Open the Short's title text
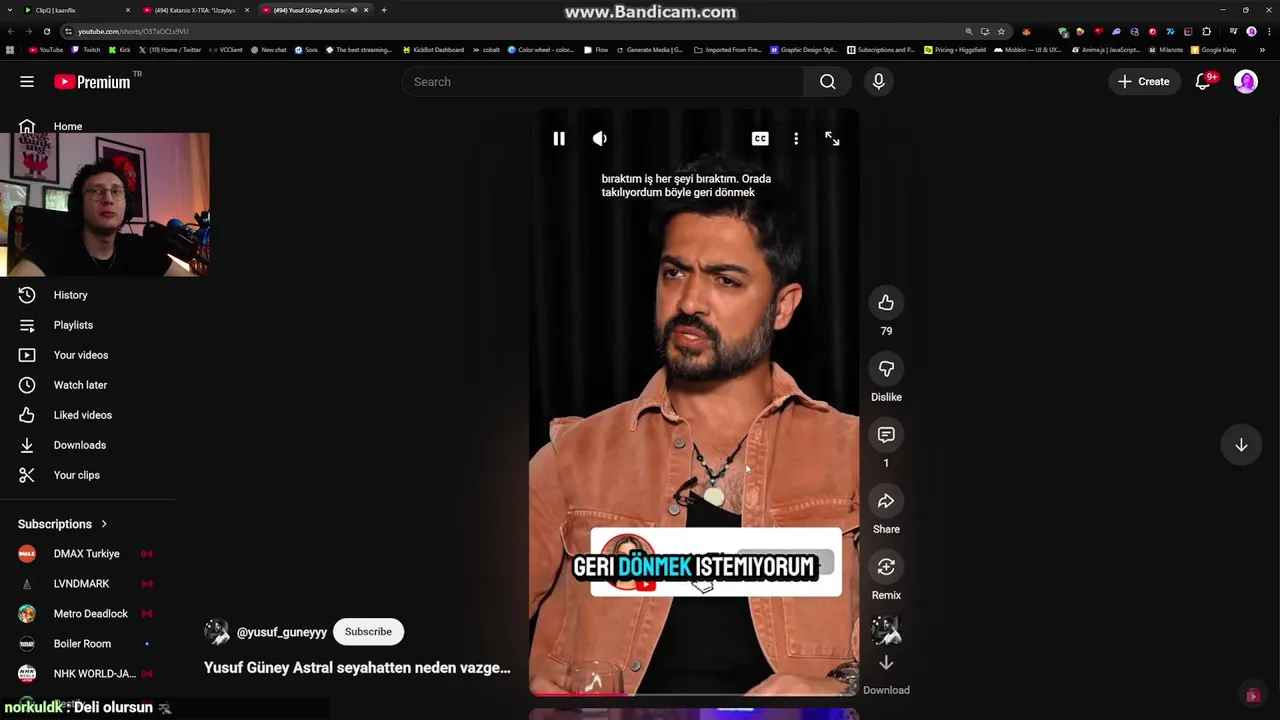The height and width of the screenshot is (720, 1280). 358,668
